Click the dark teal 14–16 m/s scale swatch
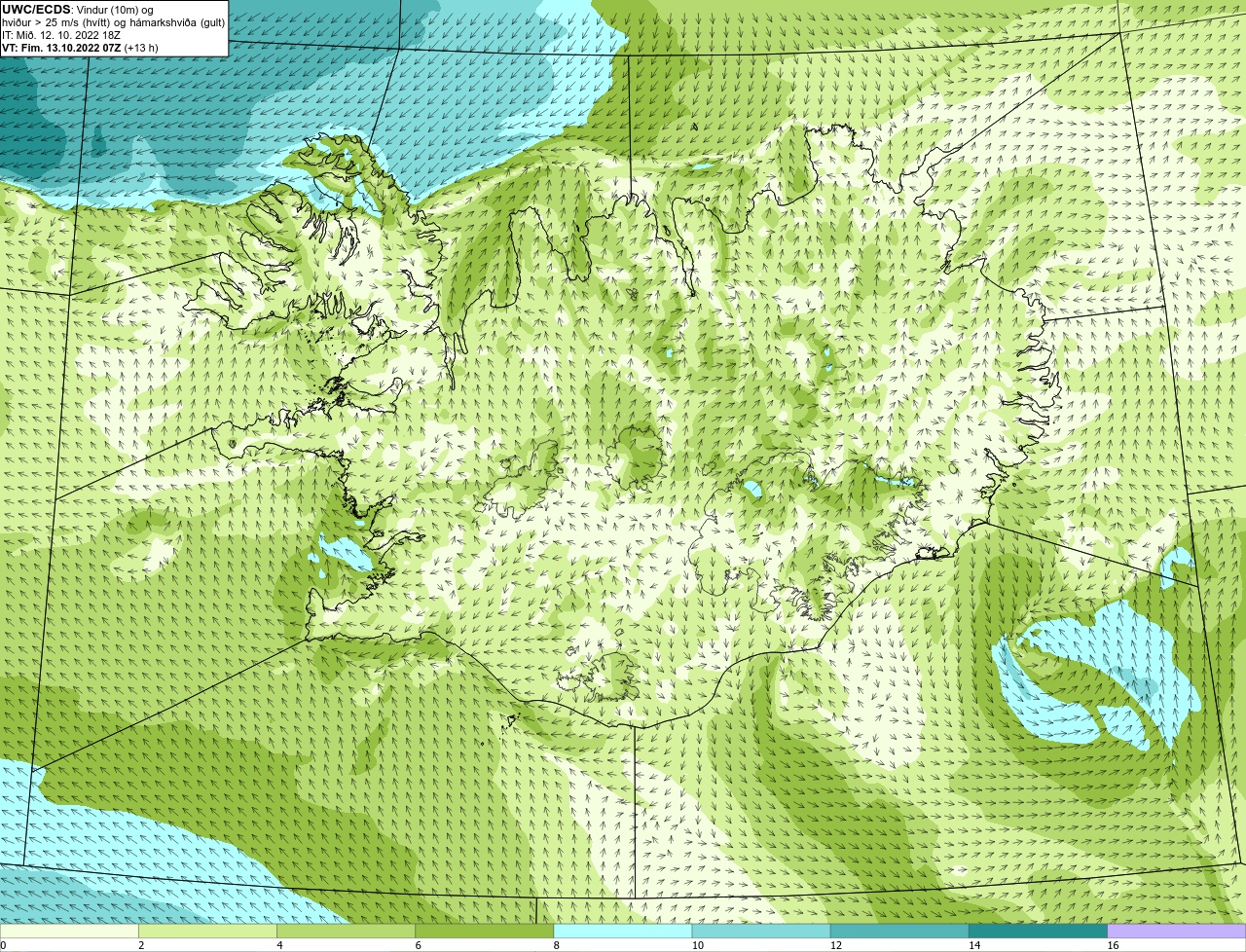Screen dimensions: 1246x952 click(x=1038, y=932)
